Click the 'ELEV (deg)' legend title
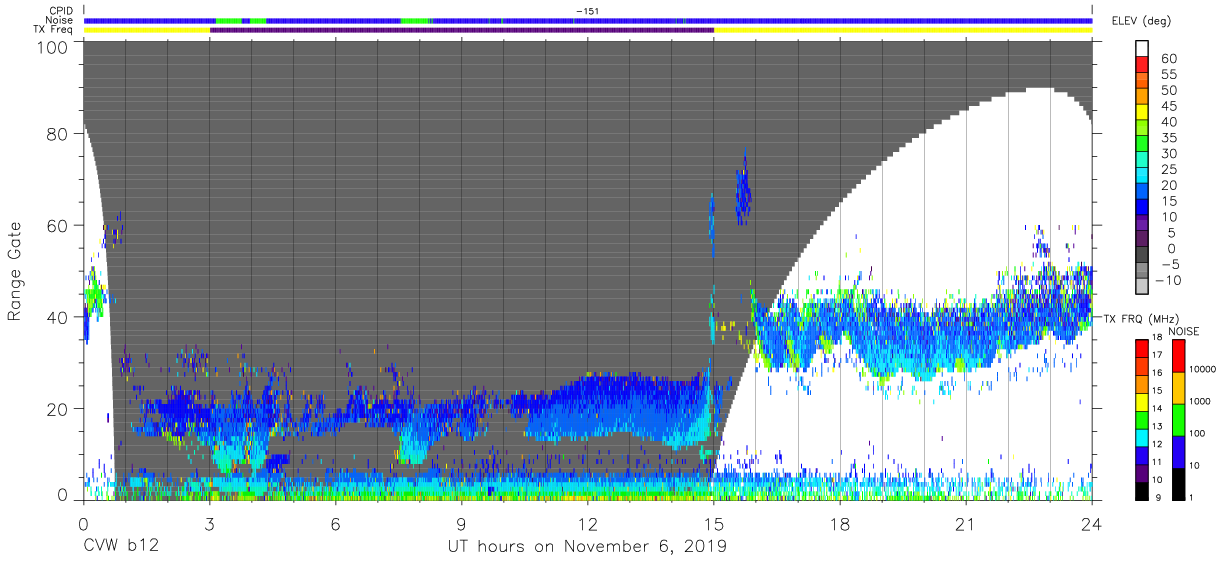This screenshot has width=1228, height=567. point(1142,20)
